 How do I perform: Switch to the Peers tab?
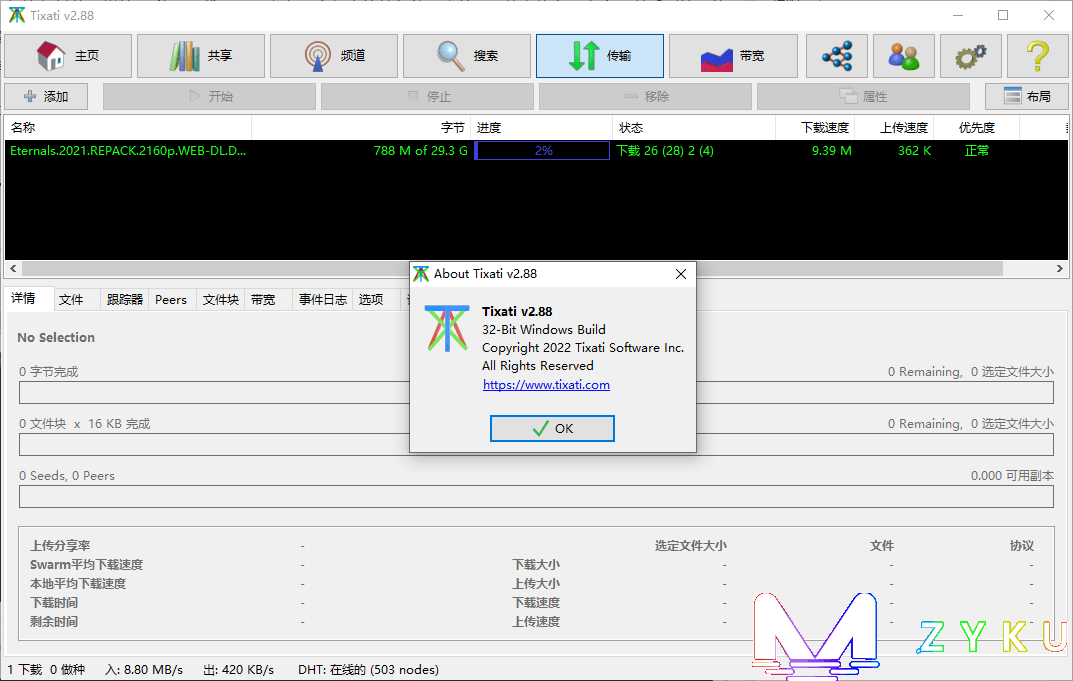[x=171, y=300]
